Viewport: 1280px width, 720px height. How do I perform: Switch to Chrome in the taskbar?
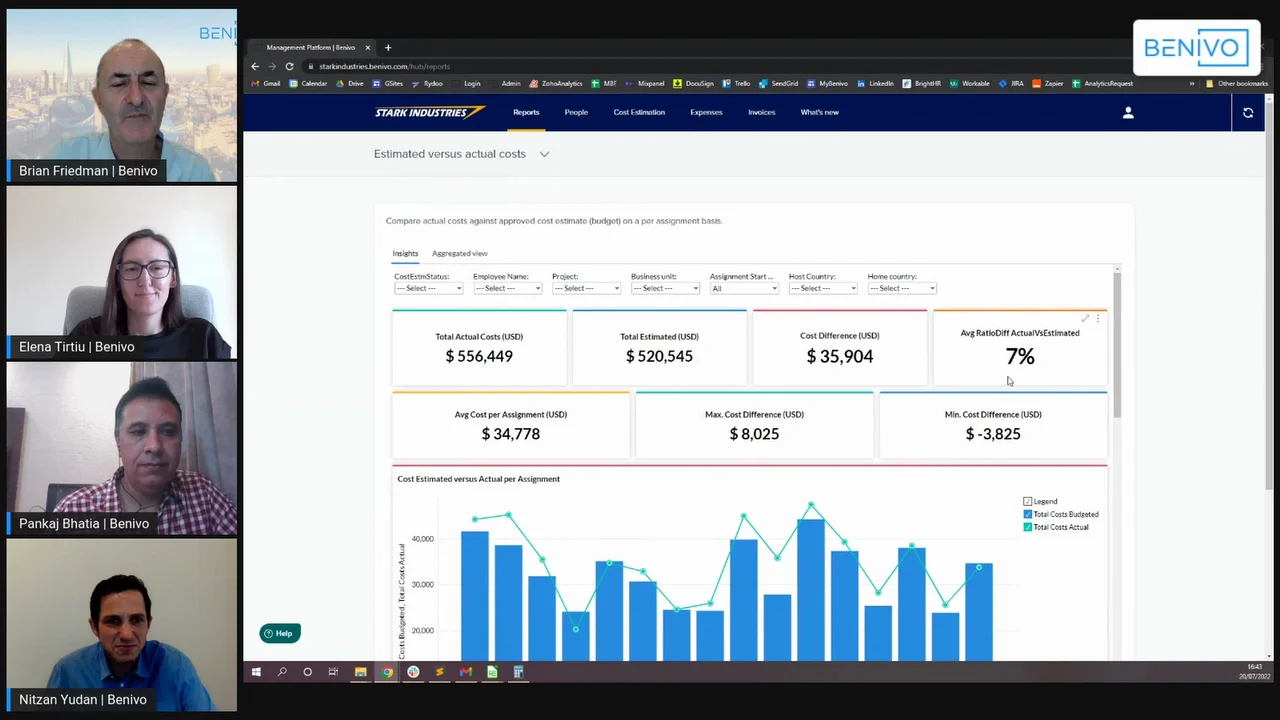(387, 672)
